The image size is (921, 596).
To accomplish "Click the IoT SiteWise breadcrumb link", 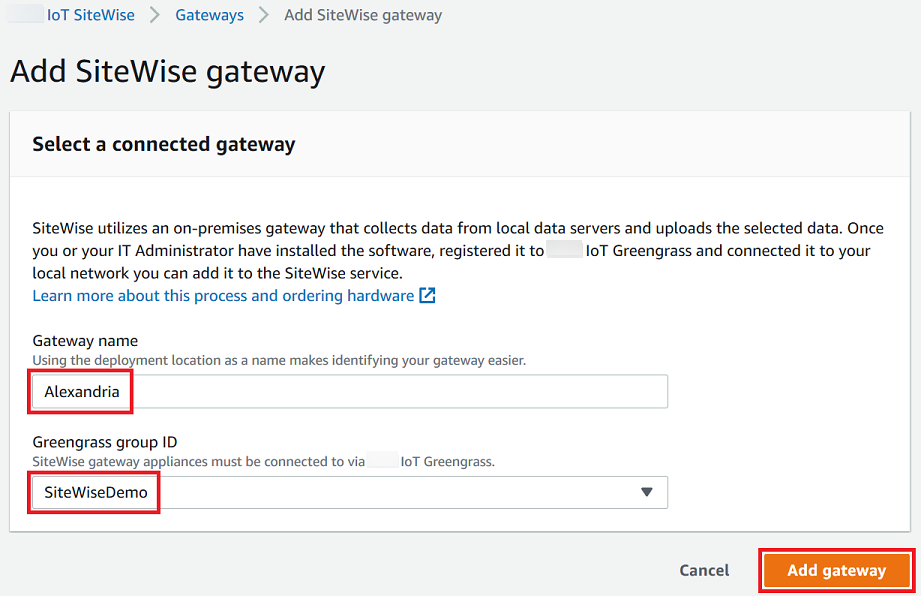I will 90,15.
